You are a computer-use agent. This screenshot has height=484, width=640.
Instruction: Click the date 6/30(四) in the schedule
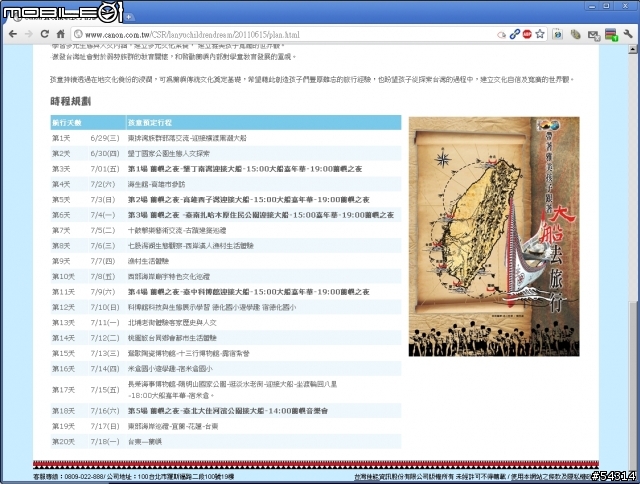point(105,153)
